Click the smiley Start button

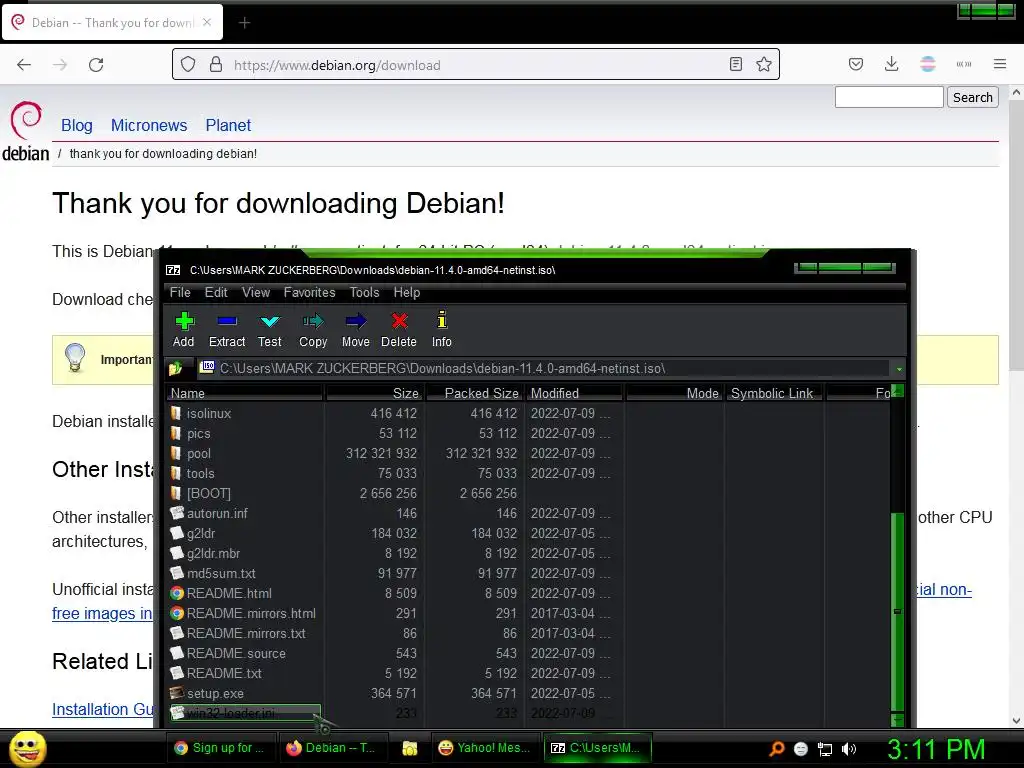[x=28, y=748]
